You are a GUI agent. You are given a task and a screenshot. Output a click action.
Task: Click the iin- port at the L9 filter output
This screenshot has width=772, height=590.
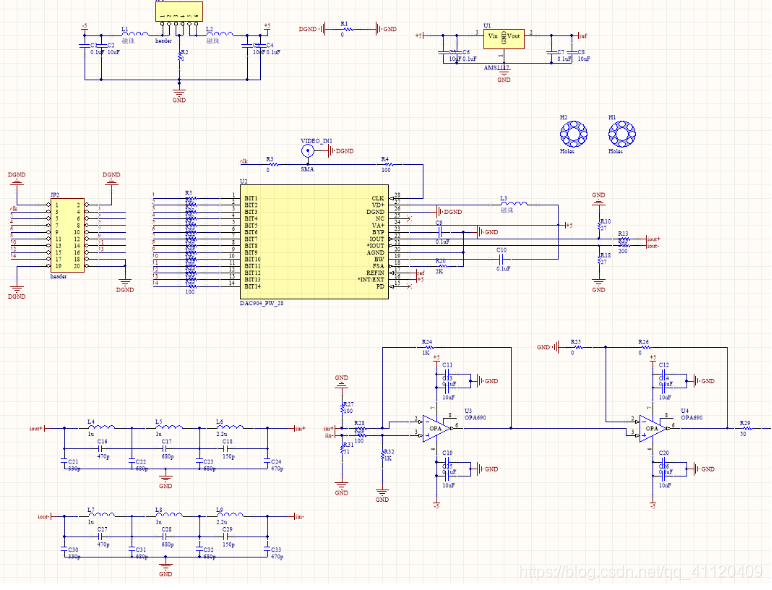(298, 517)
